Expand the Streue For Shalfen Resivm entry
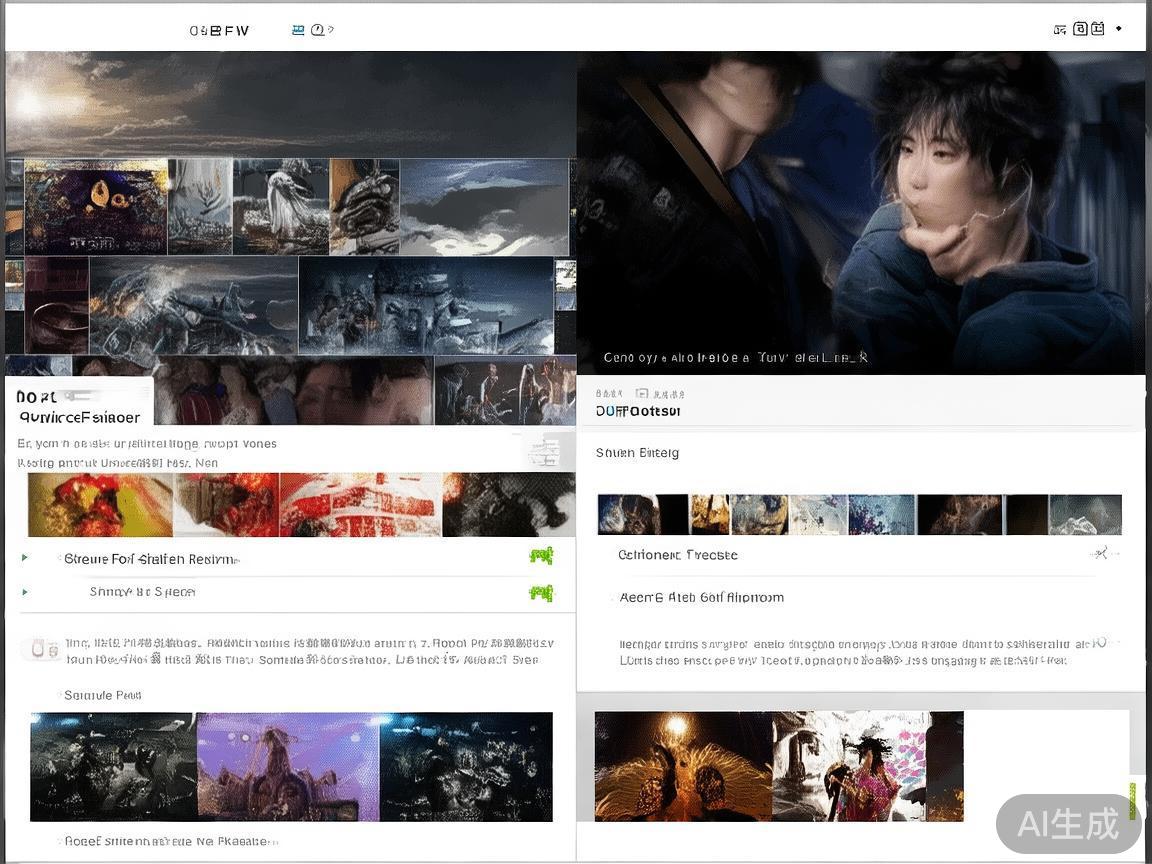The height and width of the screenshot is (864, 1152). (24, 558)
